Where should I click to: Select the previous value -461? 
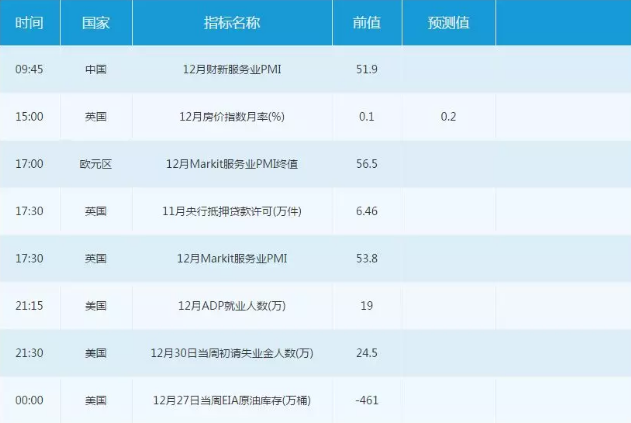point(367,400)
